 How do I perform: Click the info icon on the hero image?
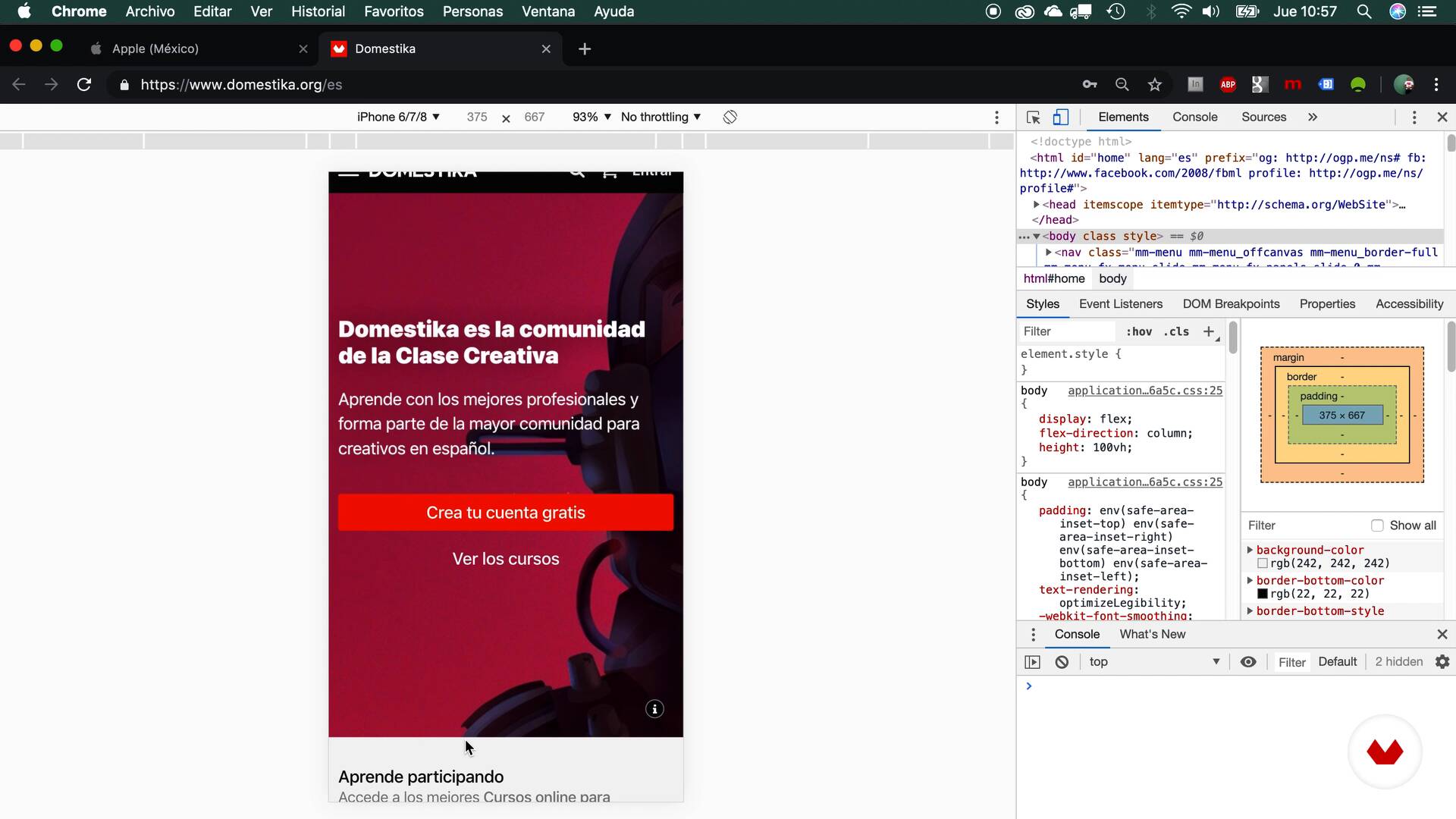(x=654, y=709)
